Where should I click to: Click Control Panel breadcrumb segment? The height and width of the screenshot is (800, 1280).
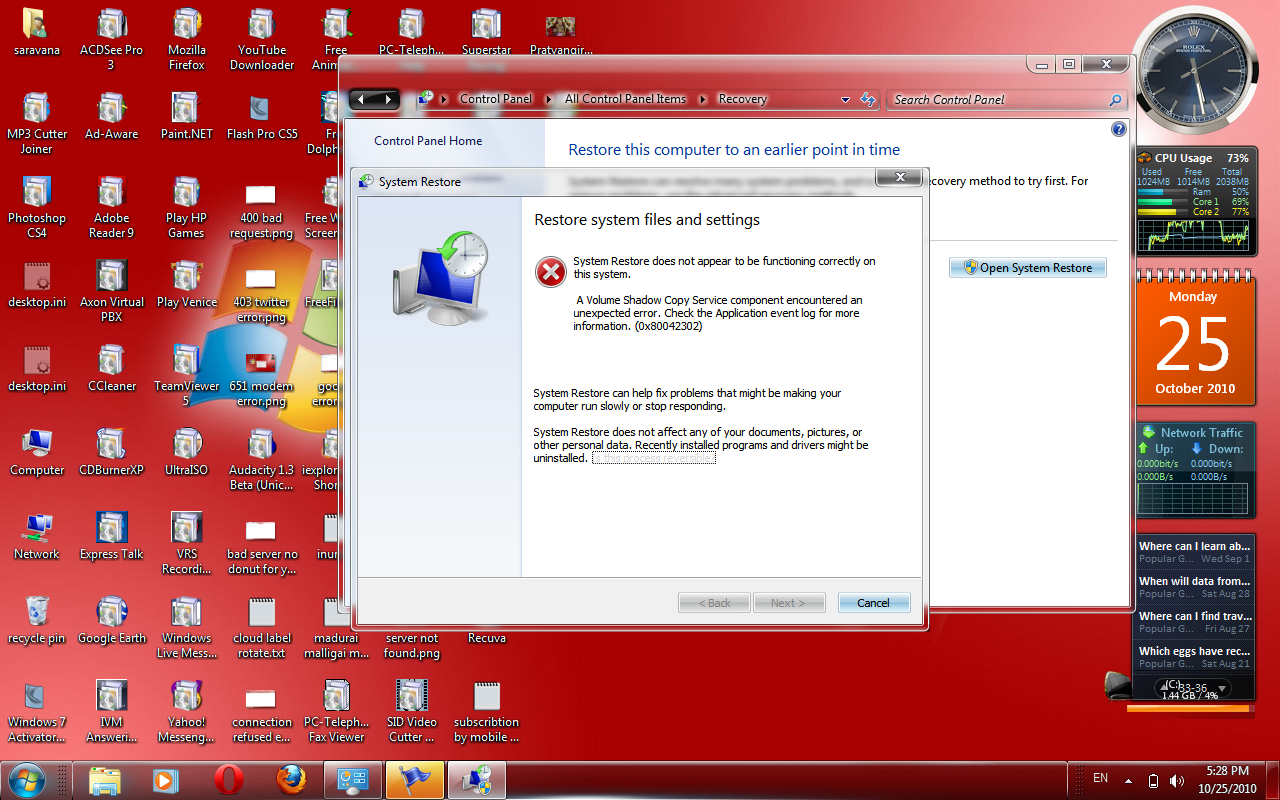[x=496, y=99]
